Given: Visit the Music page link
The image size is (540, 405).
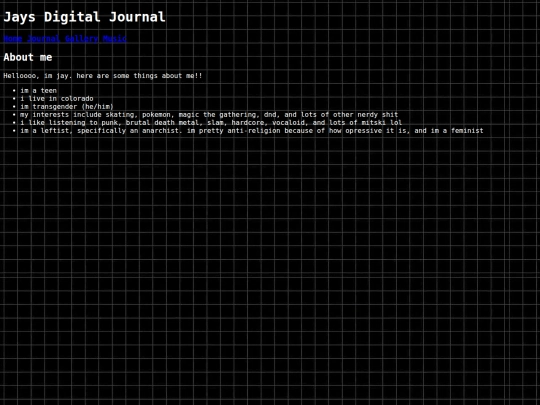Looking at the screenshot, I should click(115, 39).
